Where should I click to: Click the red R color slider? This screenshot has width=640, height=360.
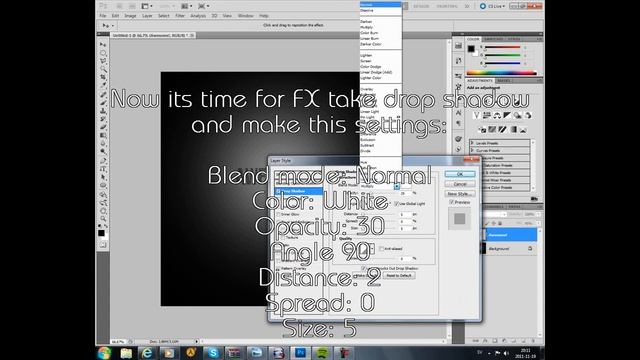[x=502, y=47]
